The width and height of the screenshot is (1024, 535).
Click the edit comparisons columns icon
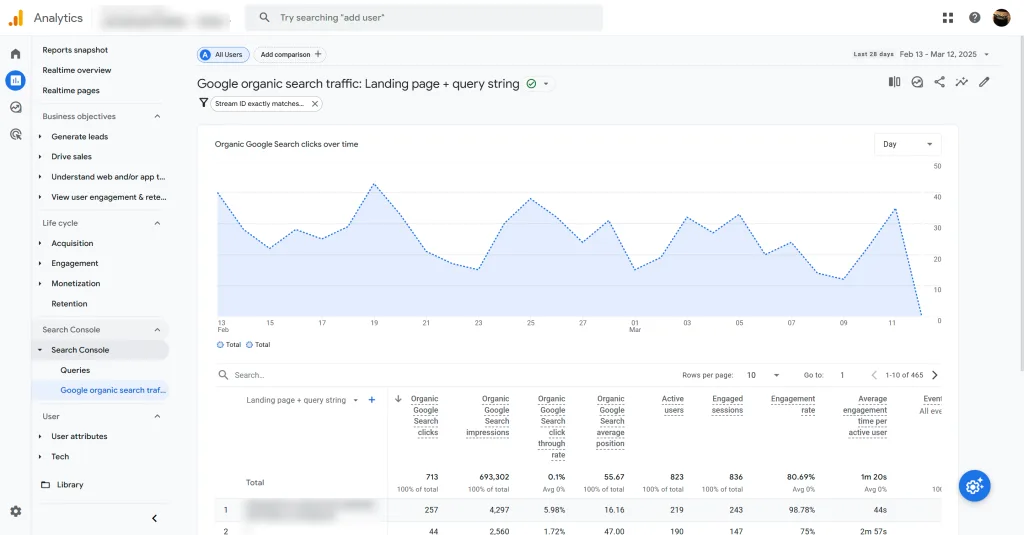point(895,82)
